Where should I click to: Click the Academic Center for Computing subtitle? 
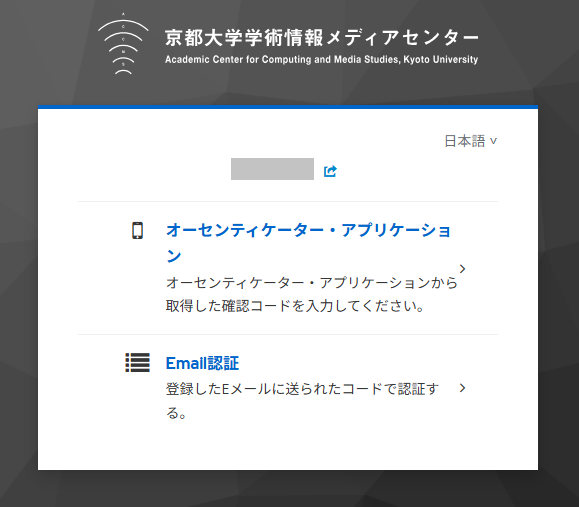pyautogui.click(x=321, y=59)
